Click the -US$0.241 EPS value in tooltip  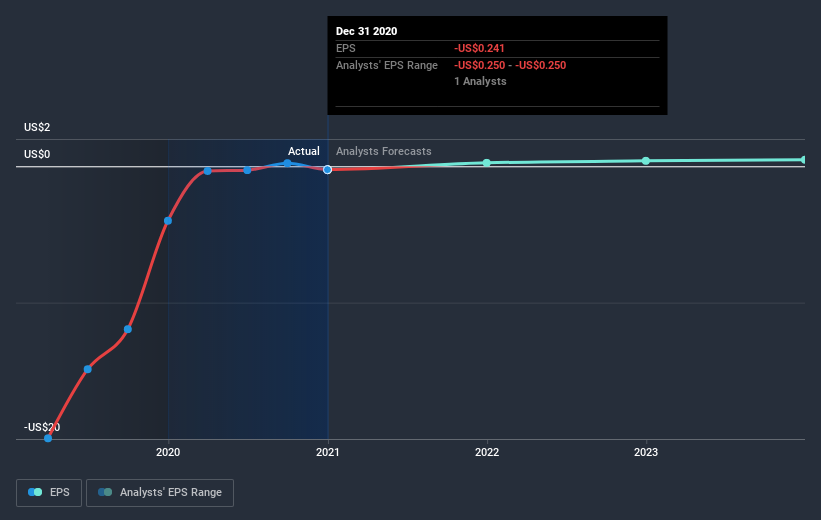pyautogui.click(x=480, y=48)
